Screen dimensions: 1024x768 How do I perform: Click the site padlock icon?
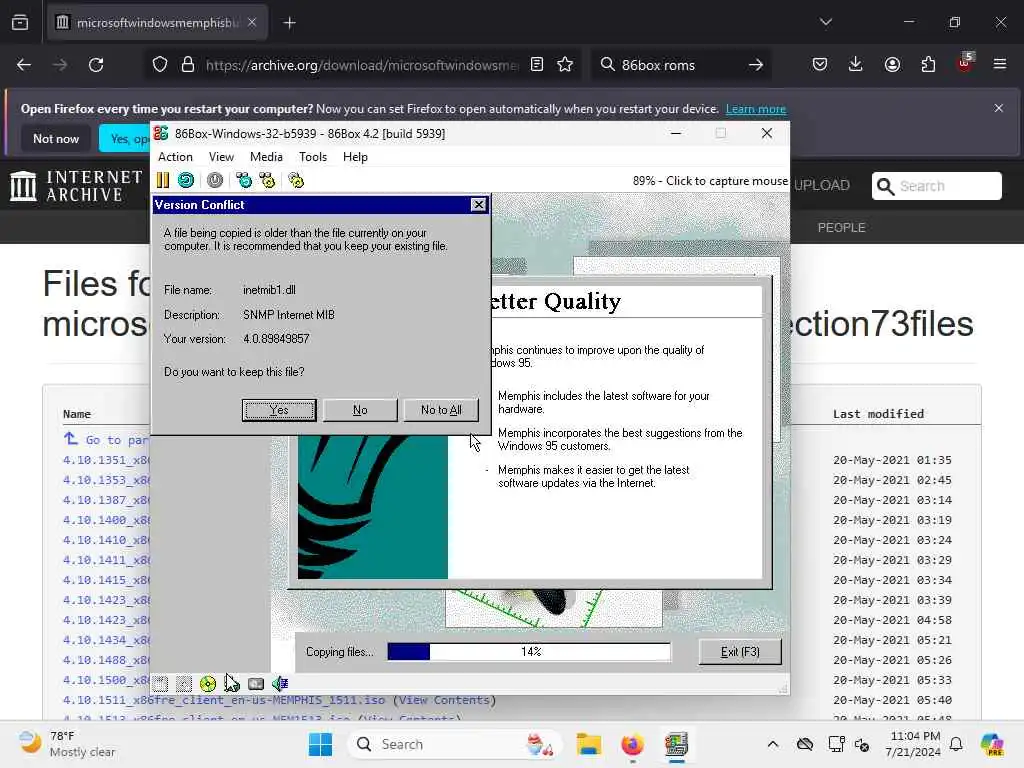[x=188, y=65]
